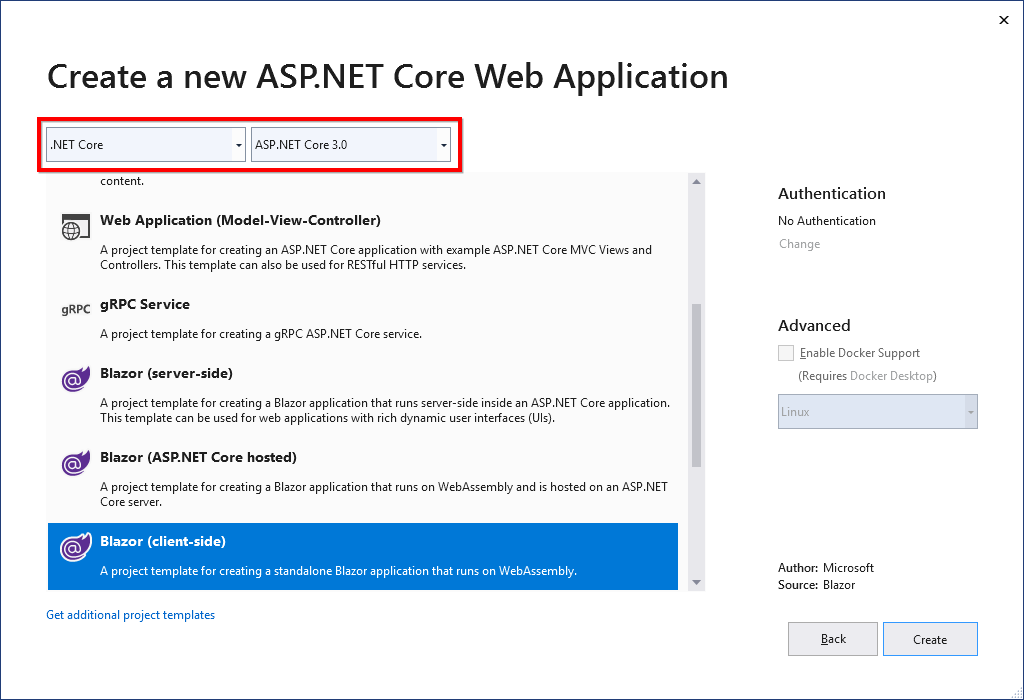
Task: Open the ASP.NET Core 3.0 version dropdown
Action: pos(350,145)
